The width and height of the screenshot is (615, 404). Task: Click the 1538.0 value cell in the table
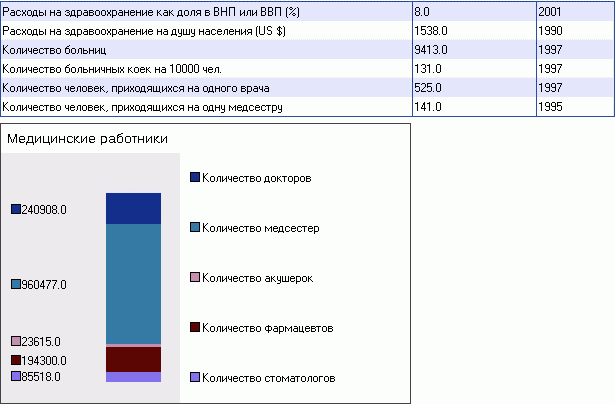click(430, 31)
